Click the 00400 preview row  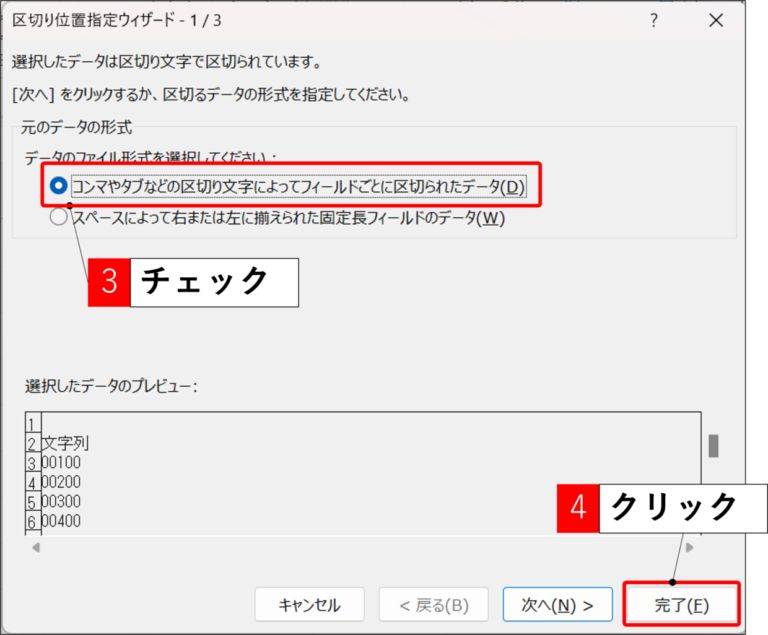coord(61,520)
